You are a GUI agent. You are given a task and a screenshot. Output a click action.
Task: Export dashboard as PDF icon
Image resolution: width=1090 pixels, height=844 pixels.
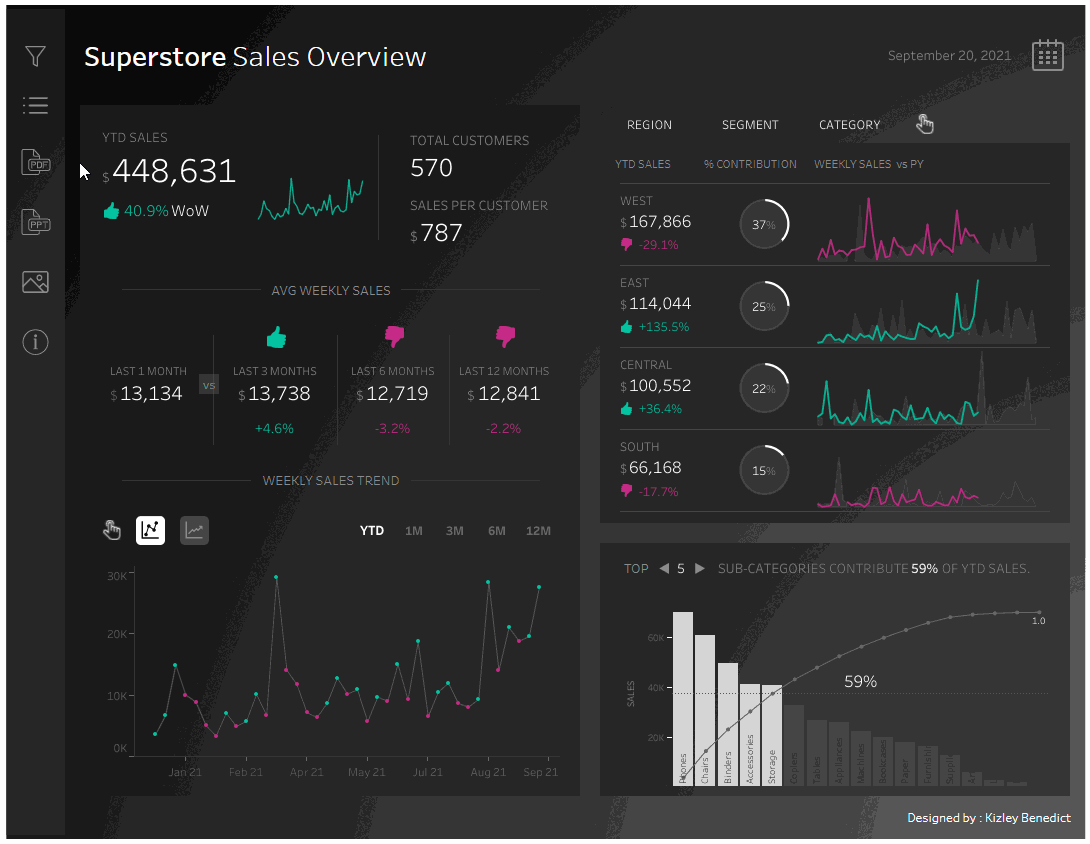tap(35, 162)
